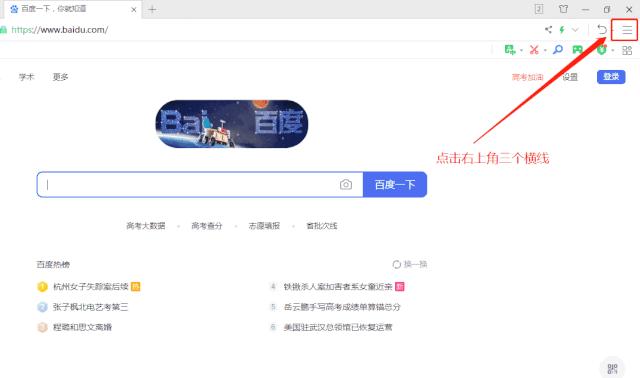Viewport: 640px width, 378px height.
Task: Expand the address bar chevron dropdown
Action: pos(575,29)
